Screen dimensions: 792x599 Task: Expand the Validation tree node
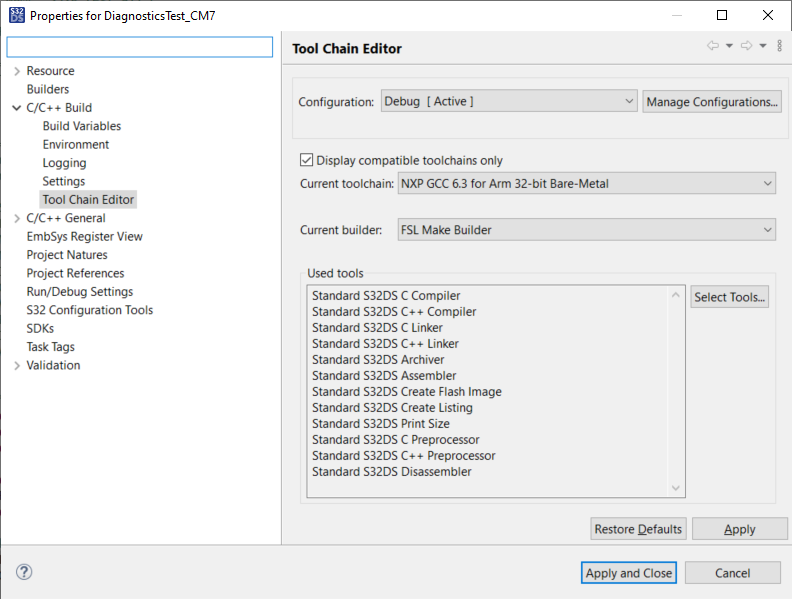(x=17, y=366)
